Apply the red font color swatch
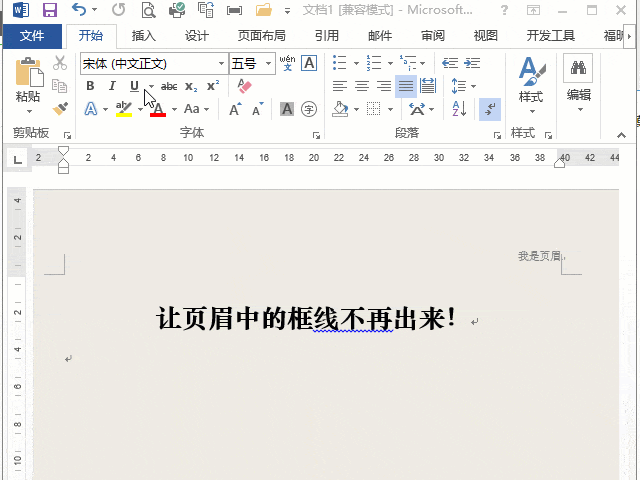640x480 pixels. [x=157, y=109]
